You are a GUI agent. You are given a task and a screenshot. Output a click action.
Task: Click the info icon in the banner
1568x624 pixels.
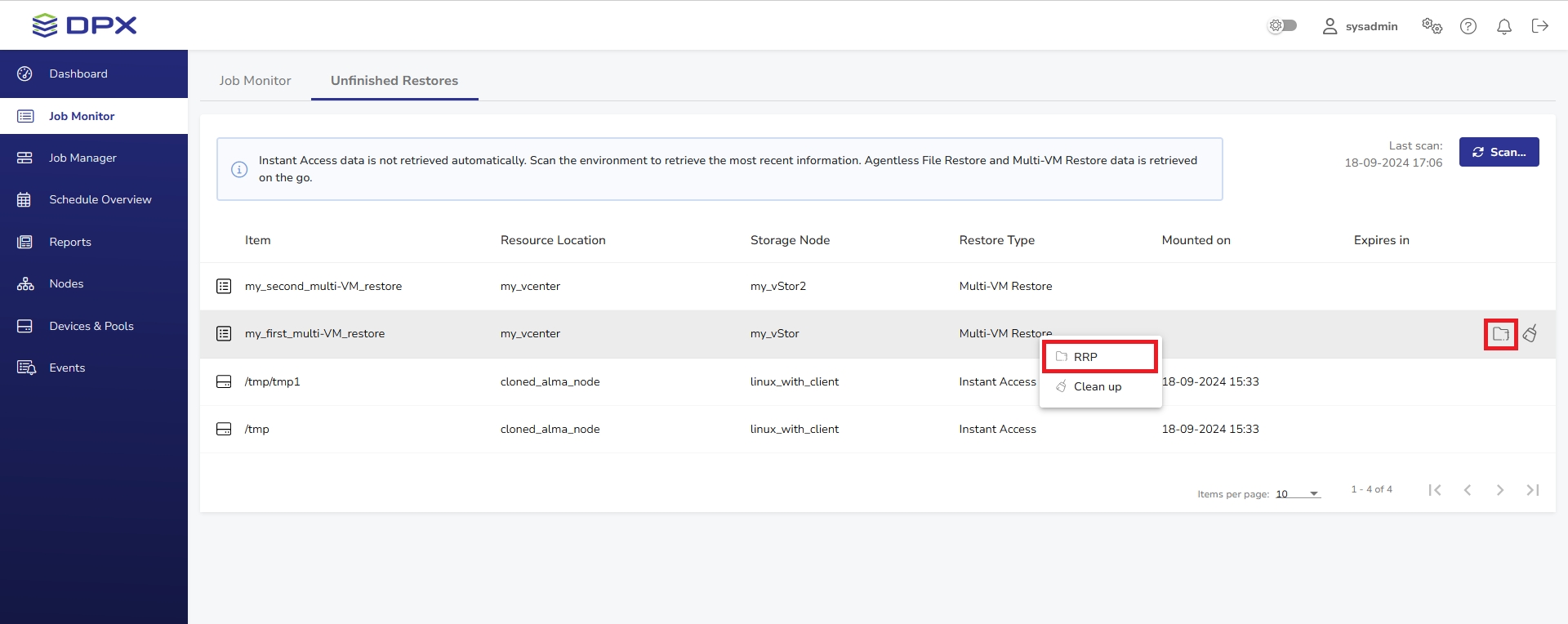[239, 169]
